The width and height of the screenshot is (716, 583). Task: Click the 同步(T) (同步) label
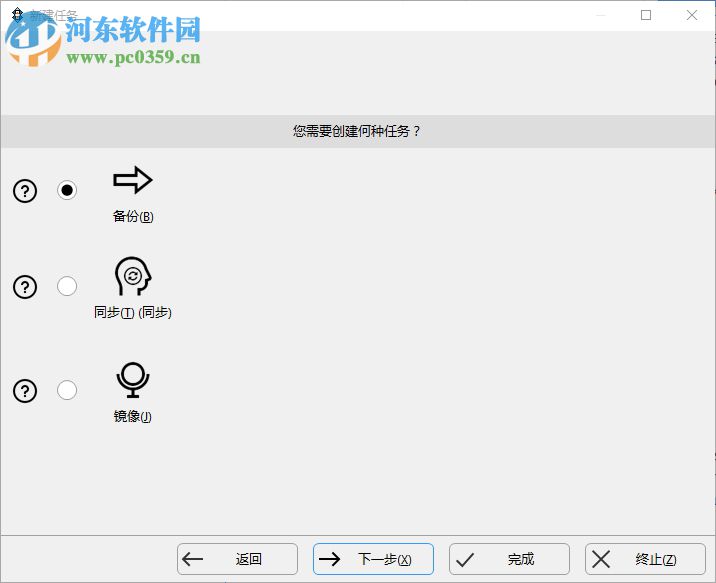click(133, 313)
